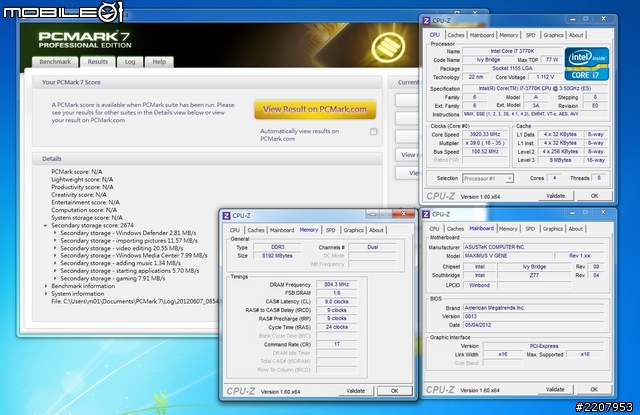Expand the video editing secondary storage row
This screenshot has width=640, height=415.
tap(55, 248)
